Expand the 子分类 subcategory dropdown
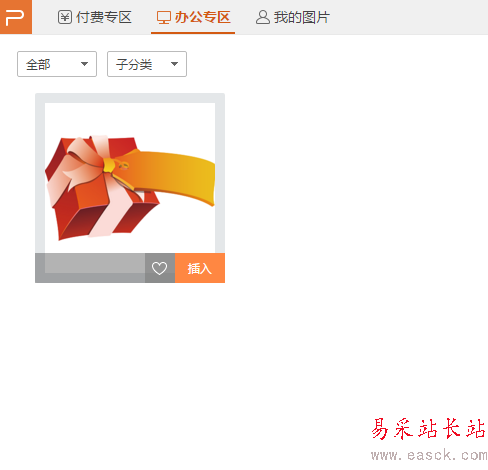The image size is (488, 470). point(147,64)
